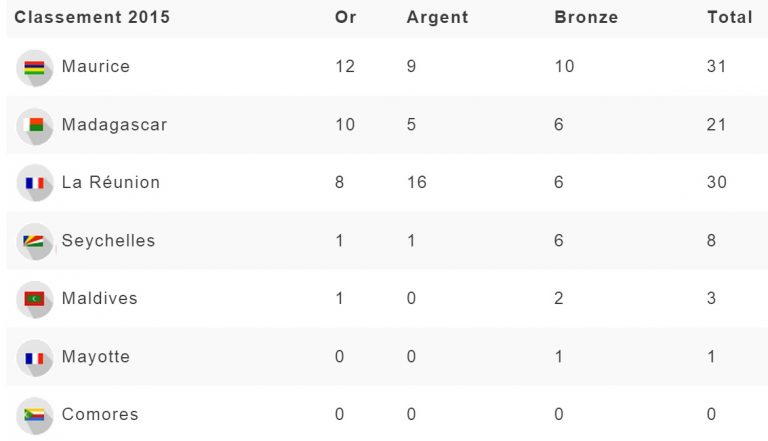
Task: Click the Seychelles flag icon
Action: [35, 241]
